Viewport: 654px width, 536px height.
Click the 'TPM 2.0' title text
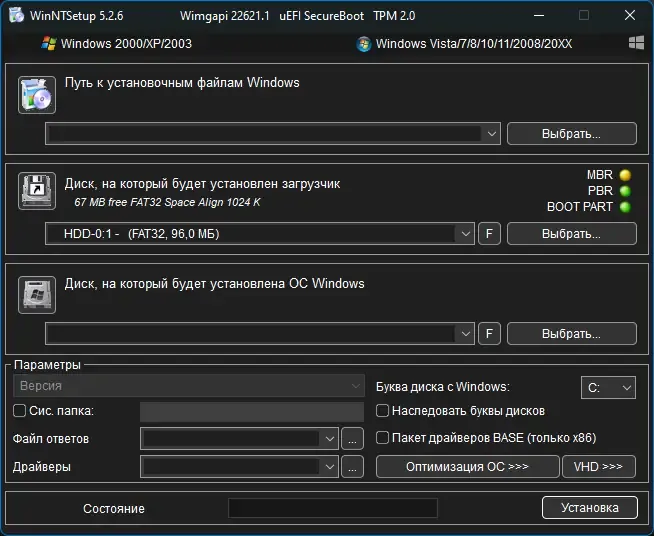pos(394,16)
